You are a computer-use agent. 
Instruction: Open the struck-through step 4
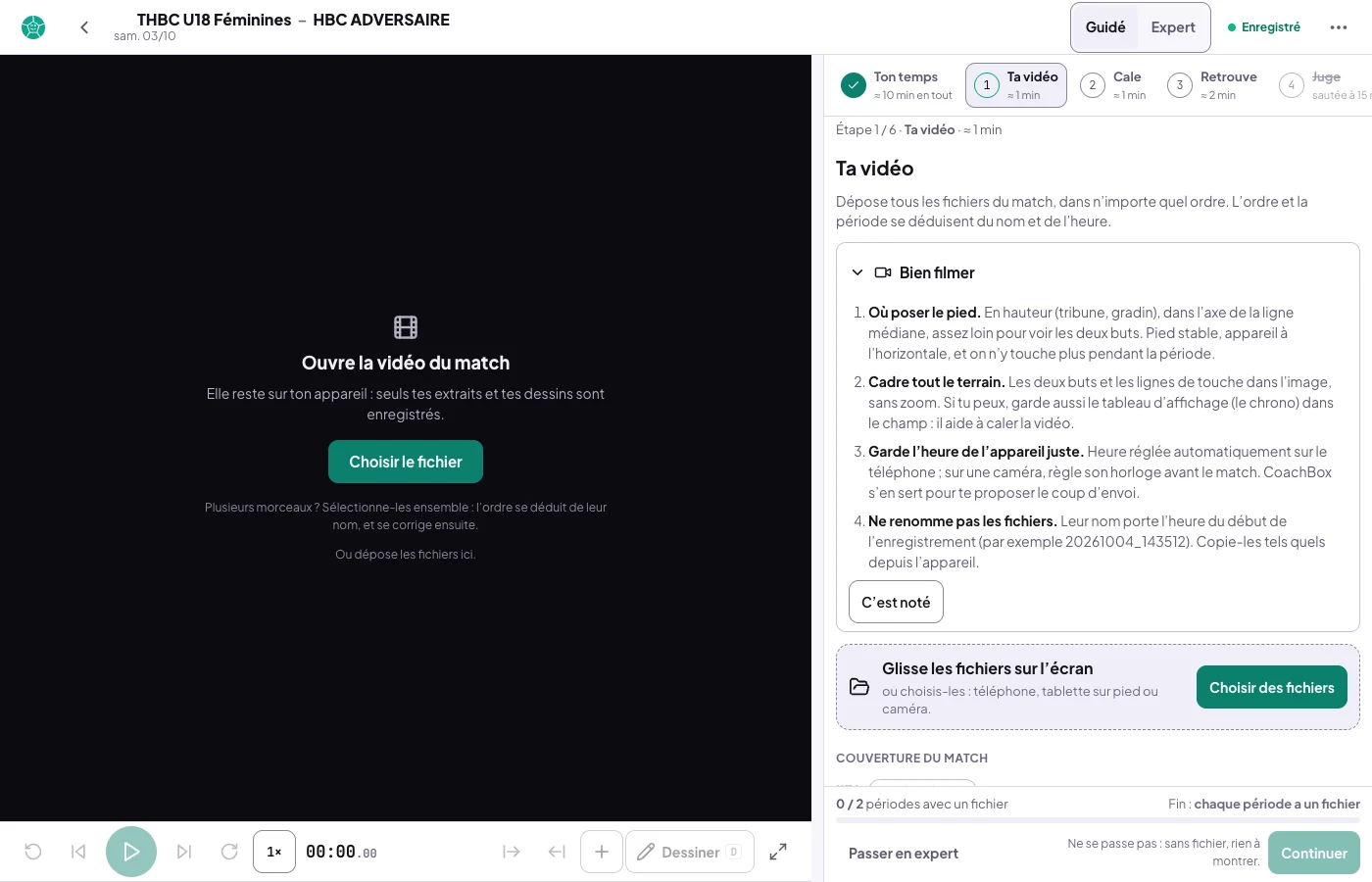(1323, 85)
